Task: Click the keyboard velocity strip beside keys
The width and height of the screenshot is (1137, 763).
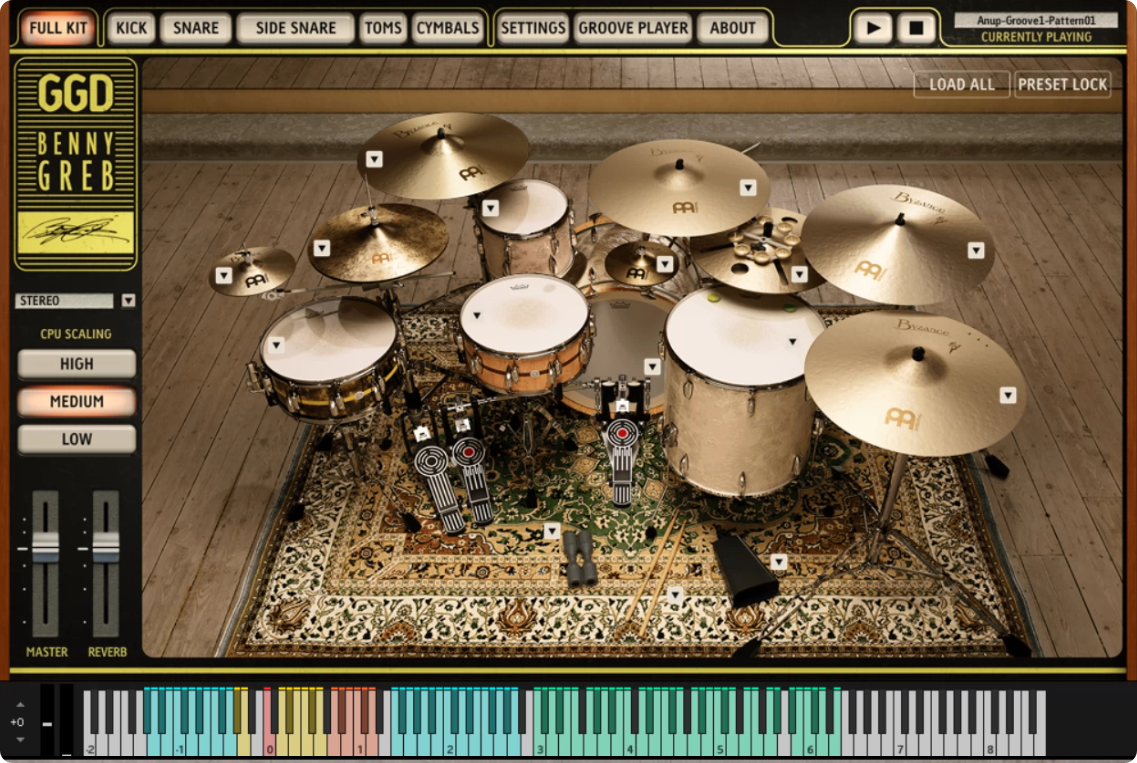Action: pyautogui.click(x=65, y=719)
